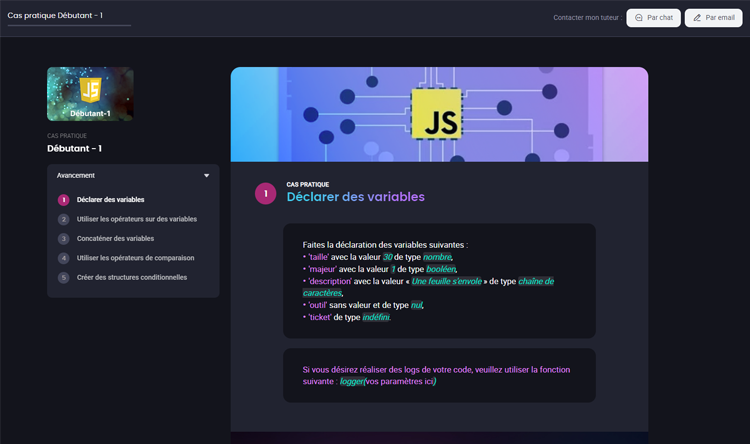750x444 pixels.
Task: Click the large JS chip banner image
Action: (x=439, y=114)
